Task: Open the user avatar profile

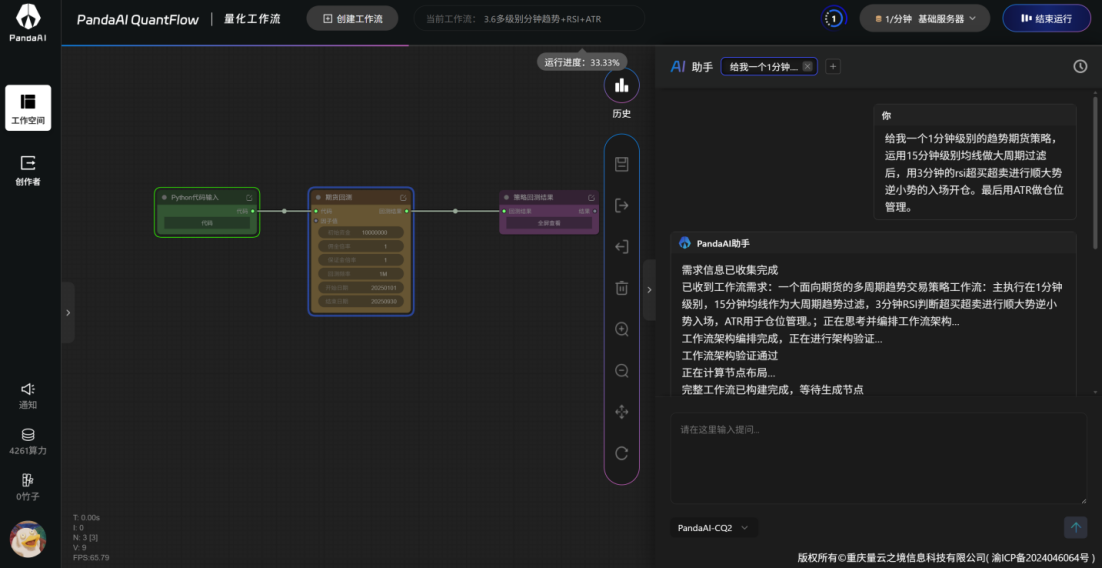Action: coord(28,540)
